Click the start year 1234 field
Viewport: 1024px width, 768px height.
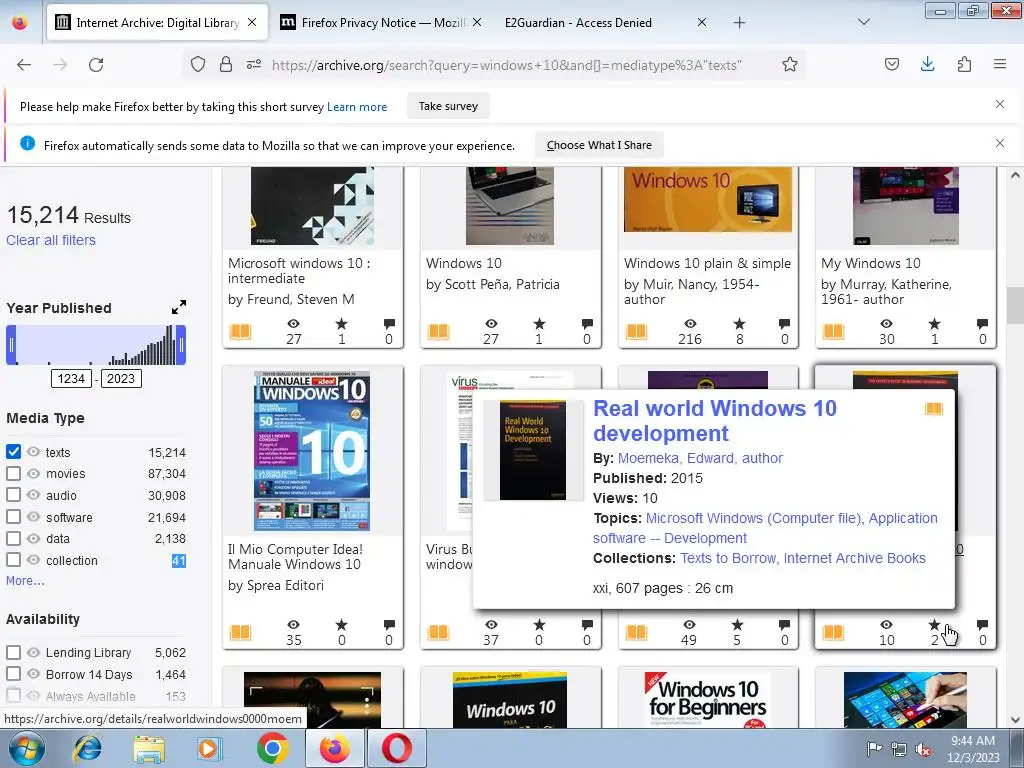(x=71, y=379)
